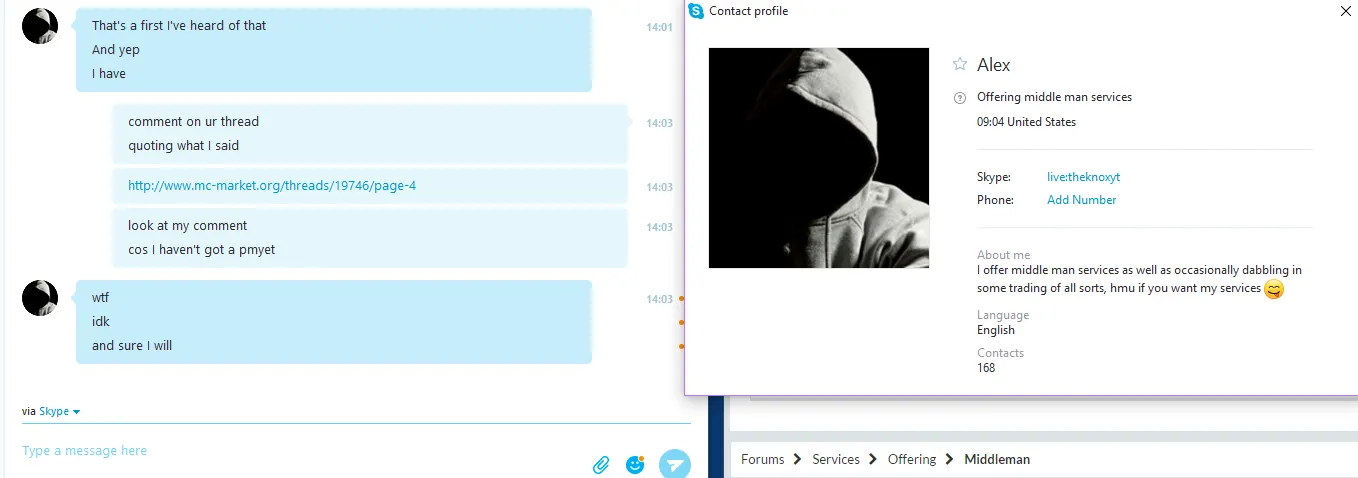Click the avatar beside 'That's a first' message

[40, 26]
